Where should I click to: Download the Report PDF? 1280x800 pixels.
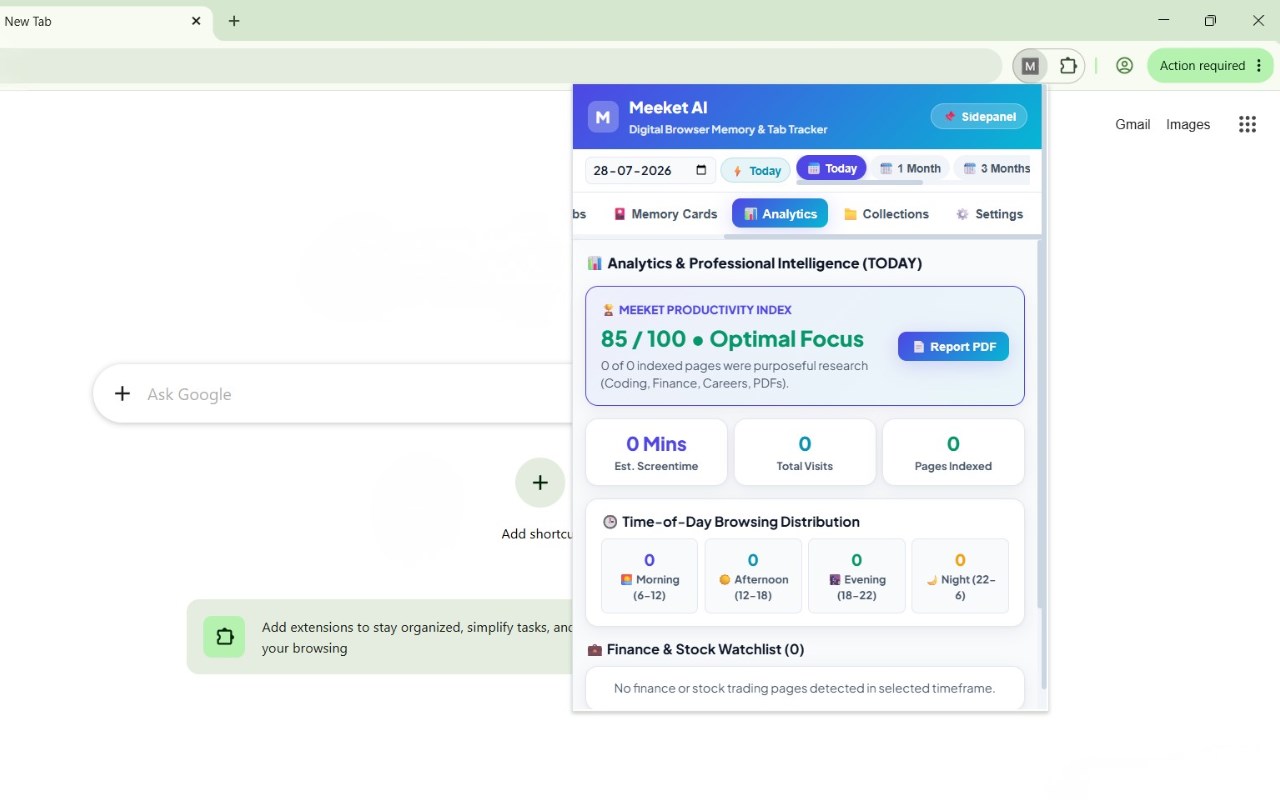[x=953, y=346]
